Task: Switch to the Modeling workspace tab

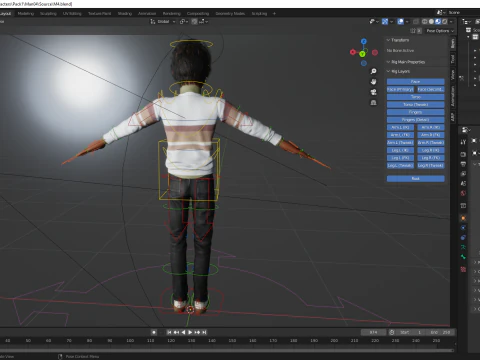Action: [26, 14]
